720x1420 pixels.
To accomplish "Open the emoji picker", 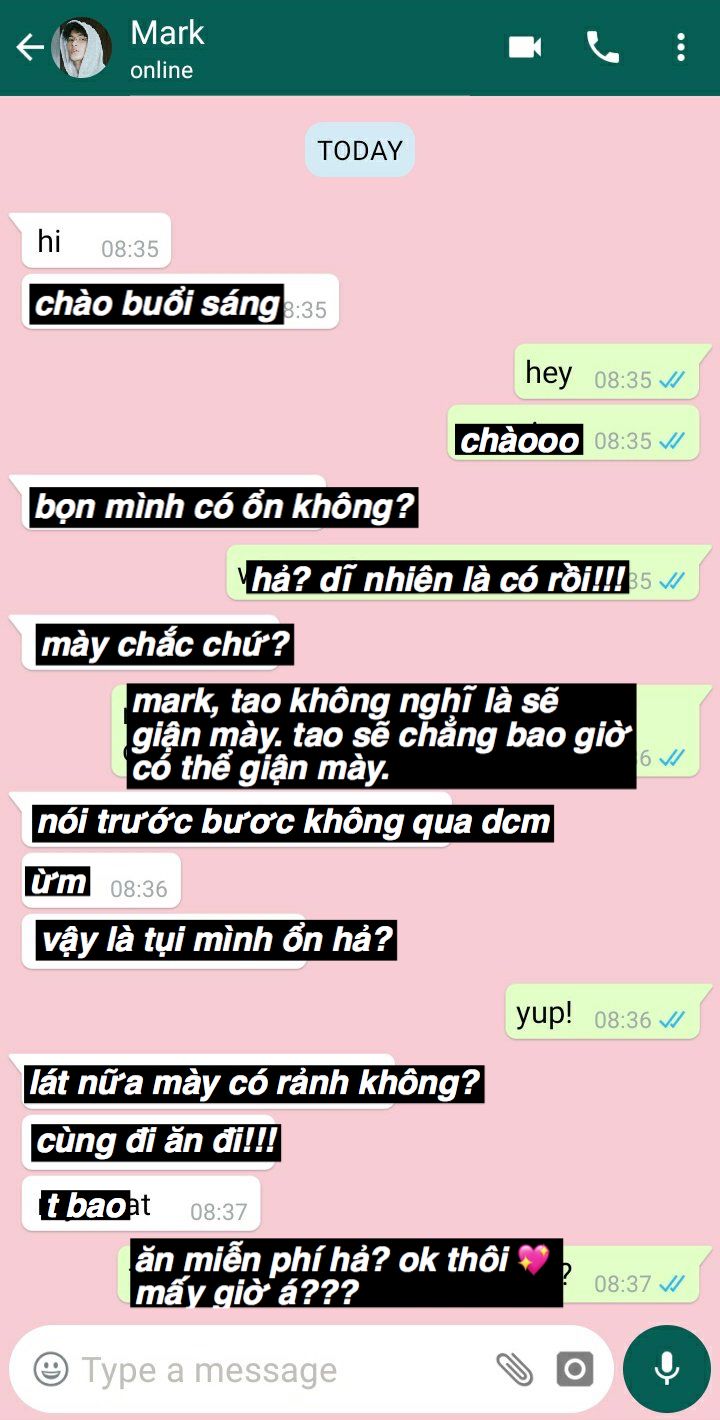I will [51, 1369].
